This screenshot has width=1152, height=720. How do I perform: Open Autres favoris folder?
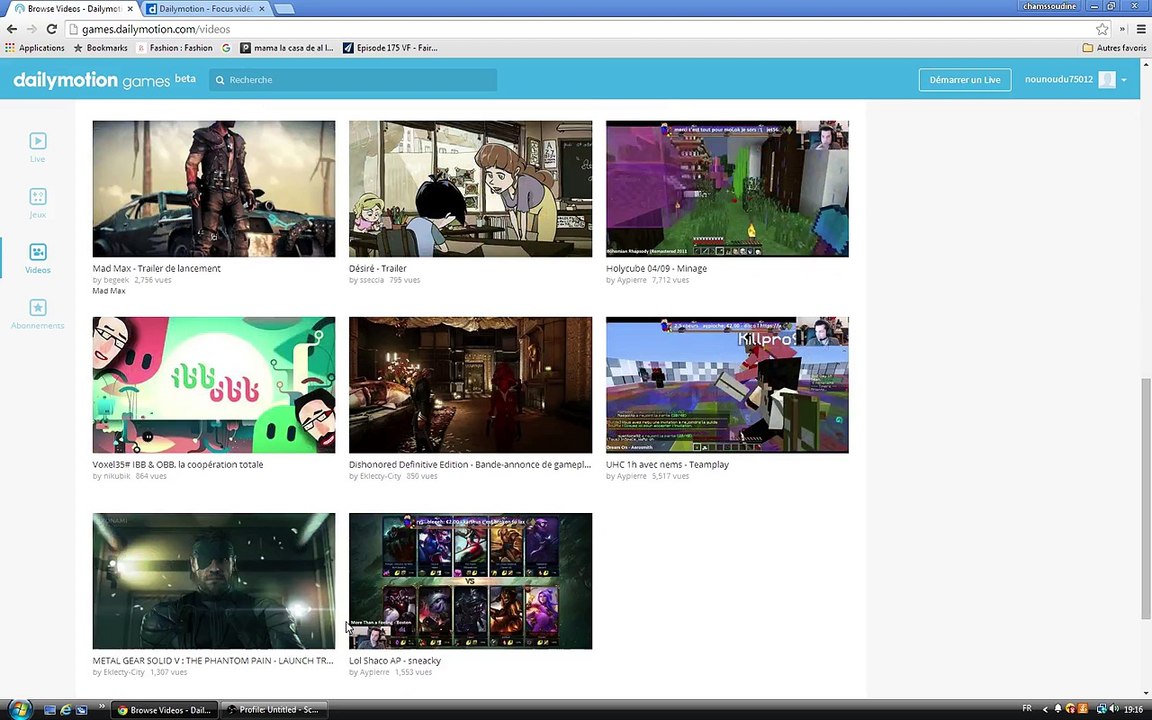coord(1115,48)
